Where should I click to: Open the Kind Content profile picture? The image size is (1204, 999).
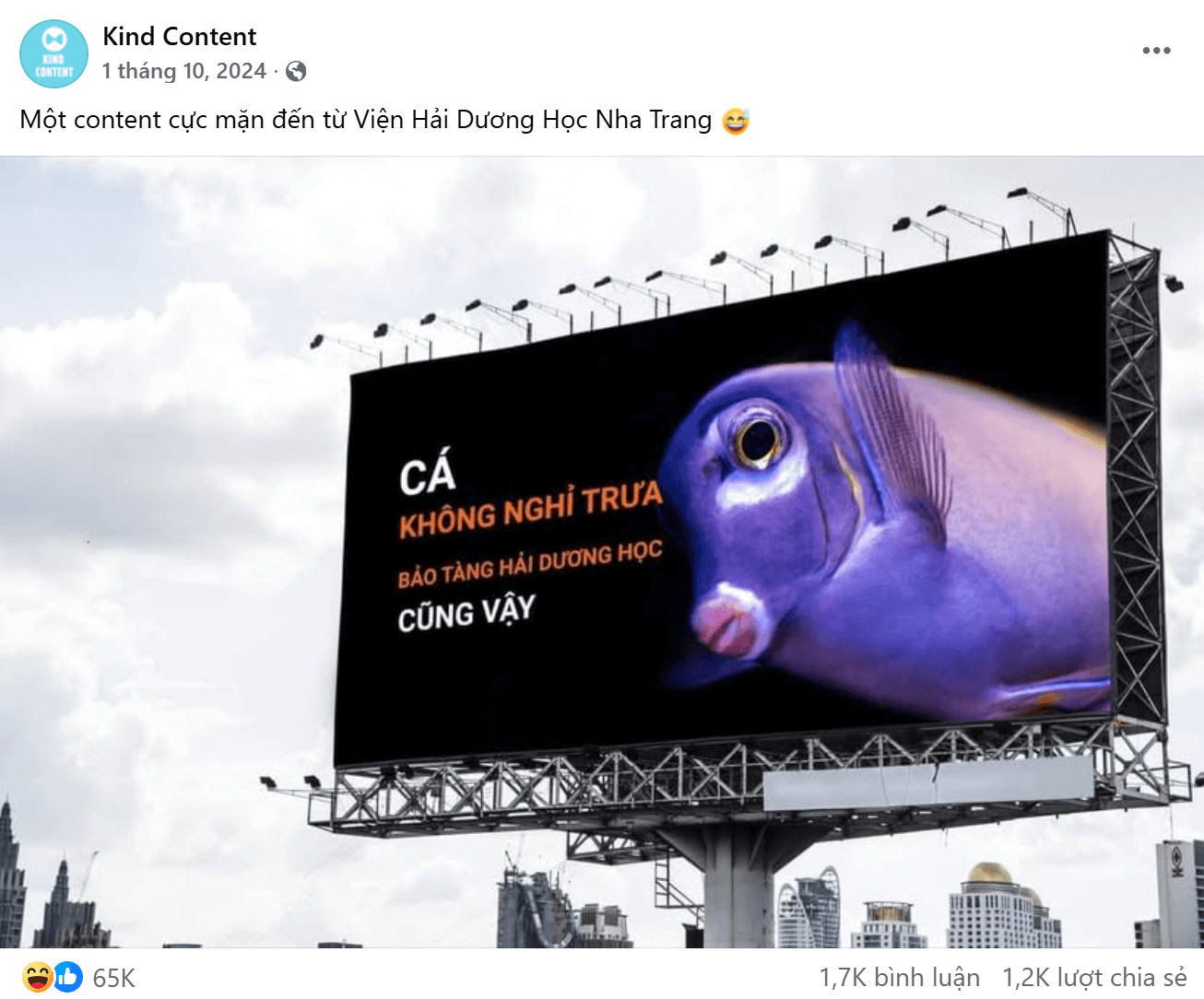coord(53,53)
